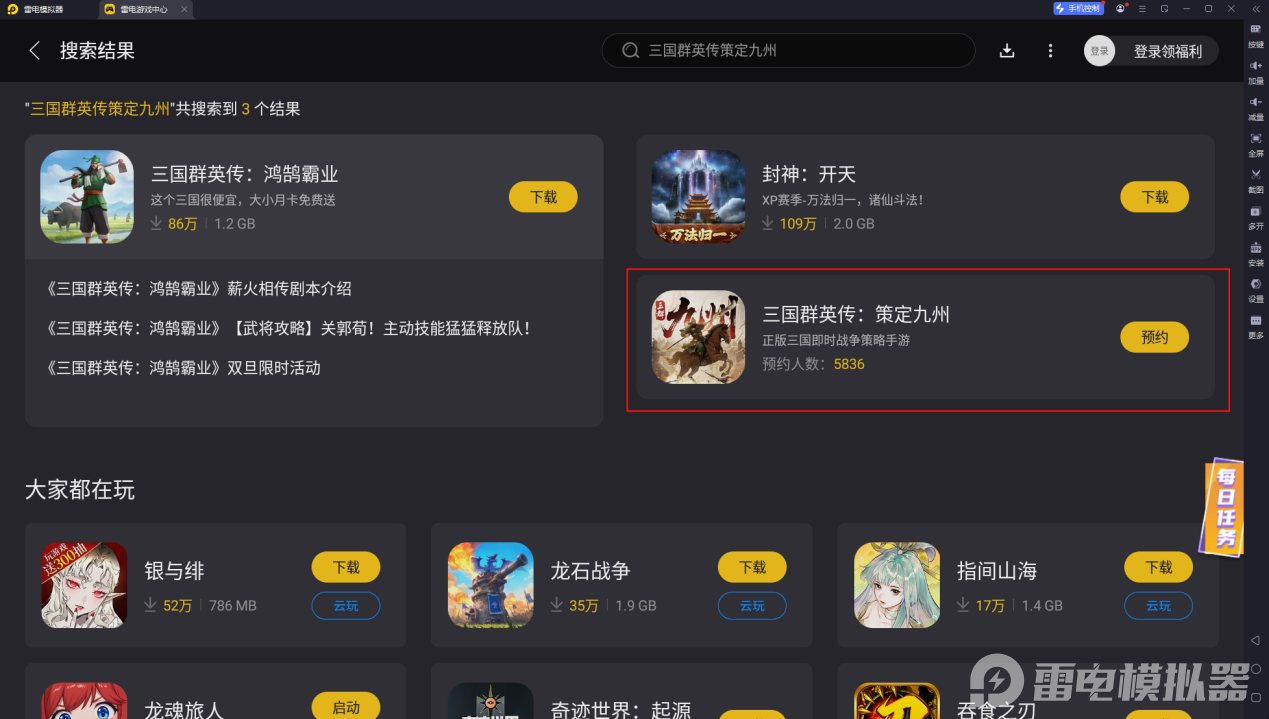Toggle fullscreen with the 全屏 icon
1269x719 pixels.
(1256, 144)
